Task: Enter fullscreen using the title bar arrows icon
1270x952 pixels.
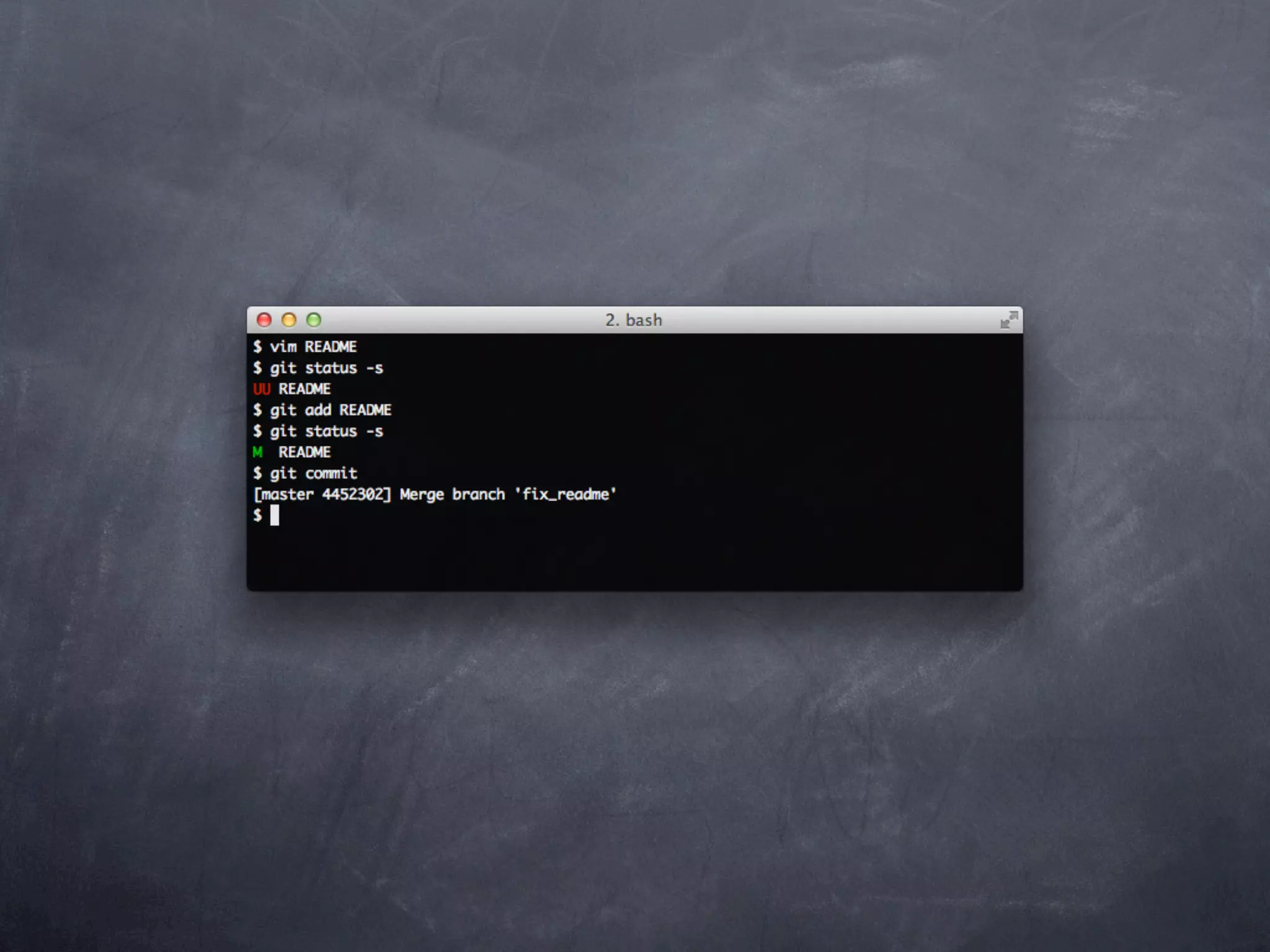Action: tap(1009, 320)
